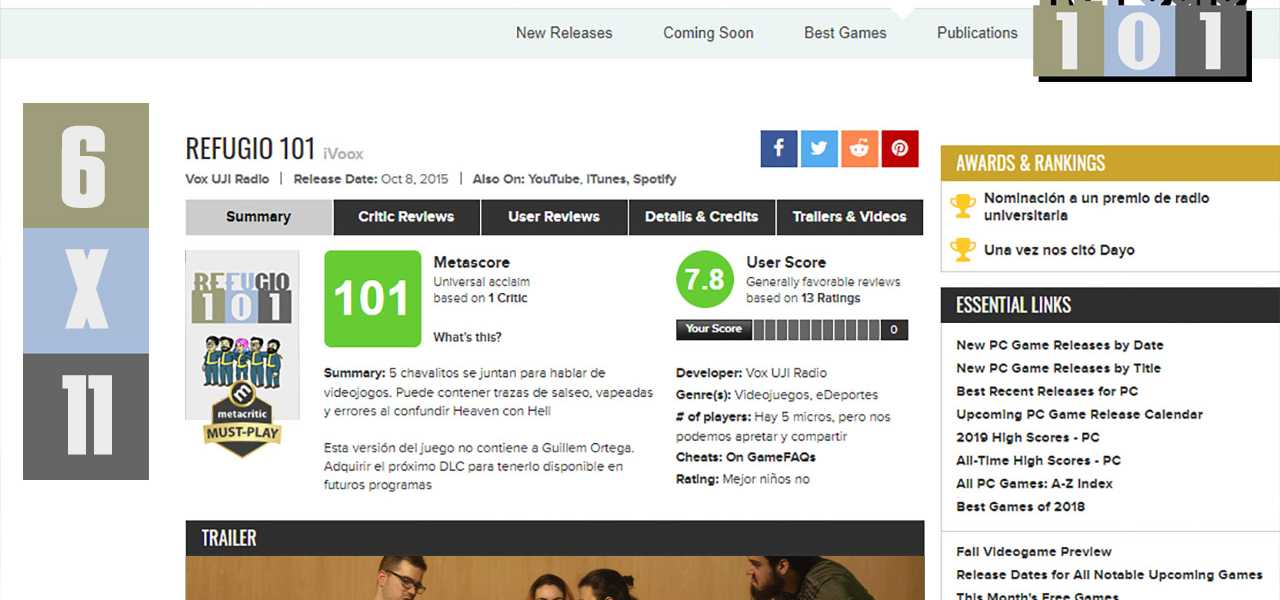Click the green 101 Metascore box
The height and width of the screenshot is (600, 1280).
point(372,298)
